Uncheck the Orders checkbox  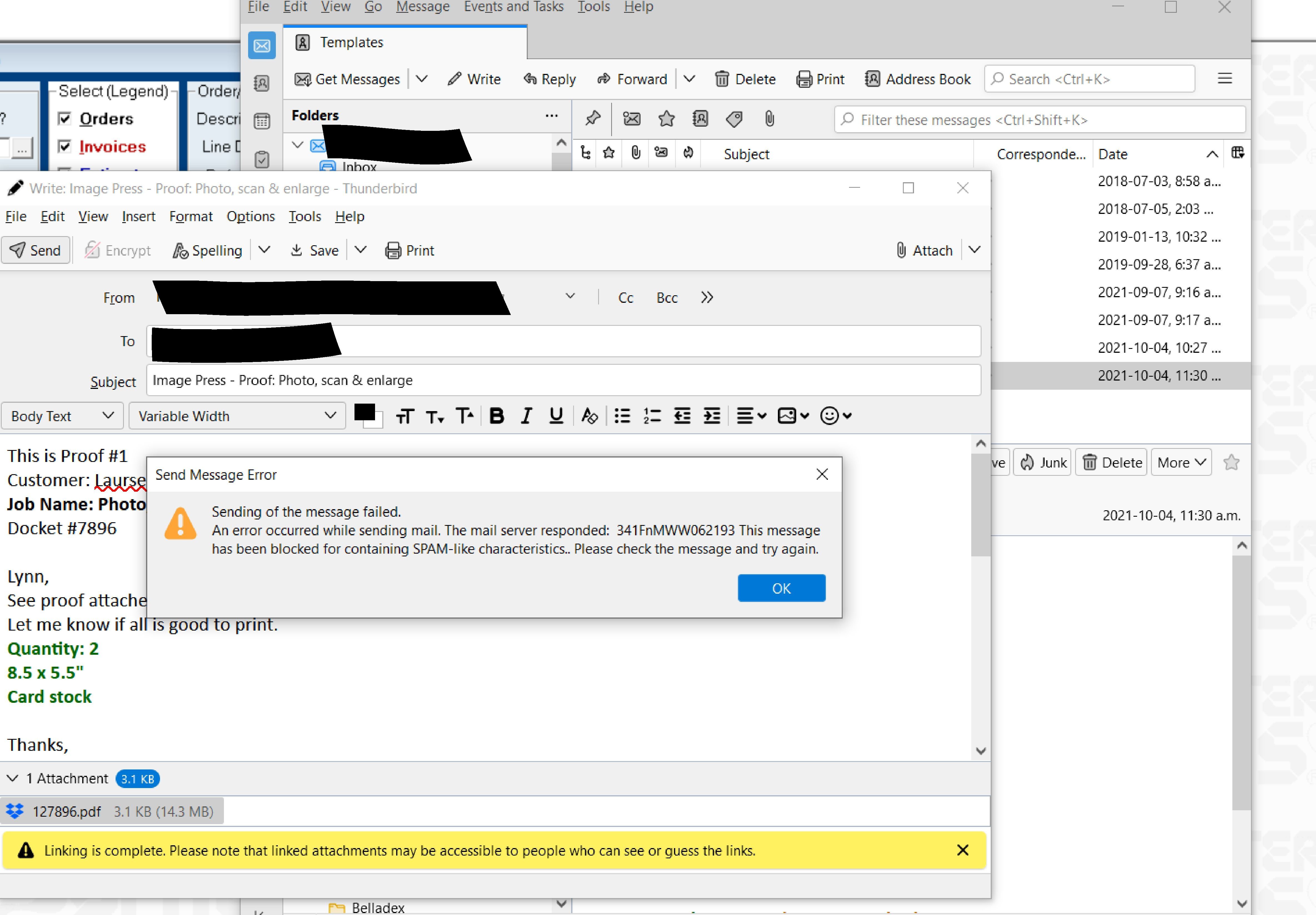coord(65,119)
